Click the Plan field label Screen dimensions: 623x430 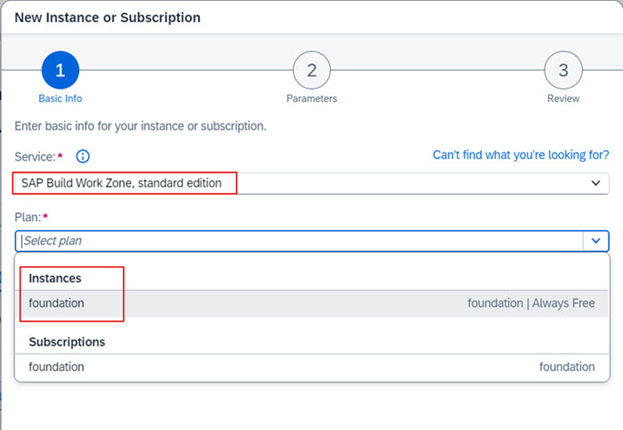[29, 215]
